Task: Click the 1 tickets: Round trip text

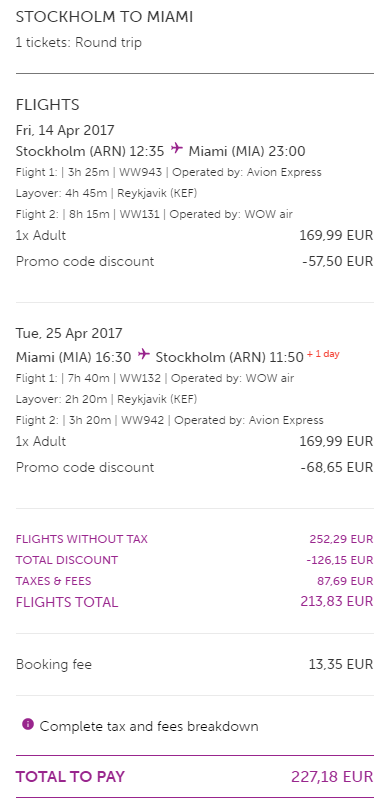Action: pos(79,42)
